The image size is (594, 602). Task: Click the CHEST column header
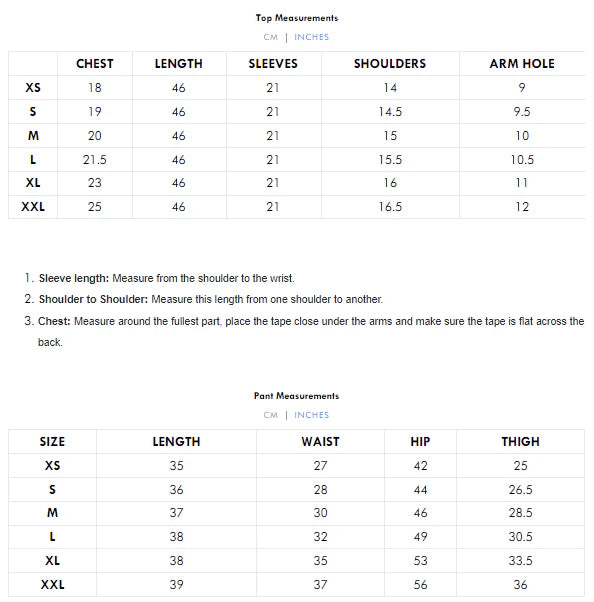point(95,64)
